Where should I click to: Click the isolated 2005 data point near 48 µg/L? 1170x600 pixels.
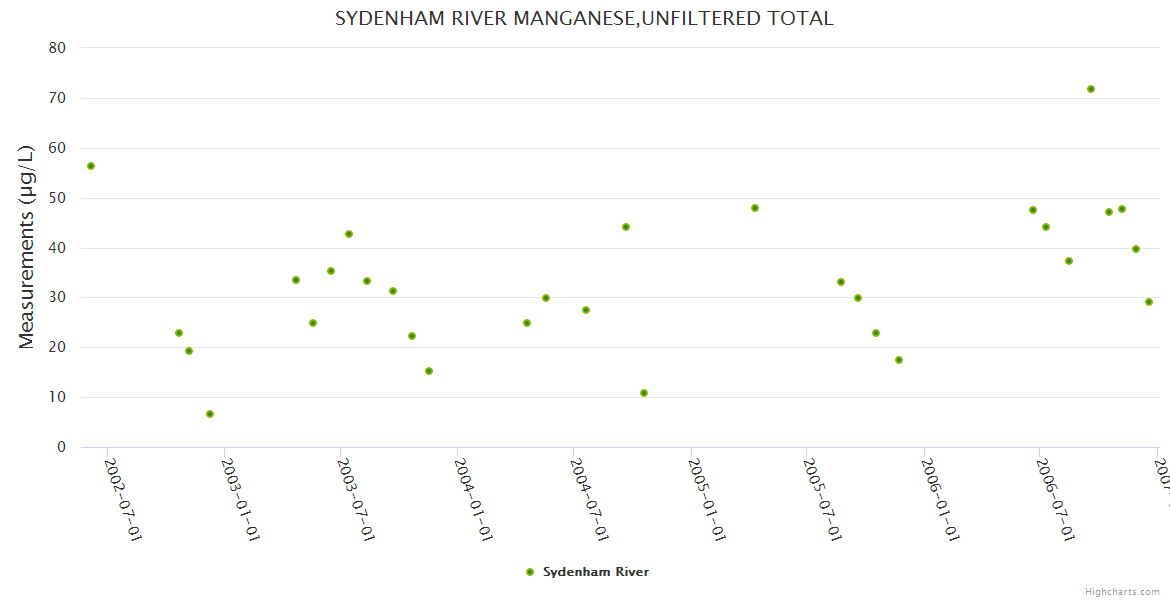[755, 208]
